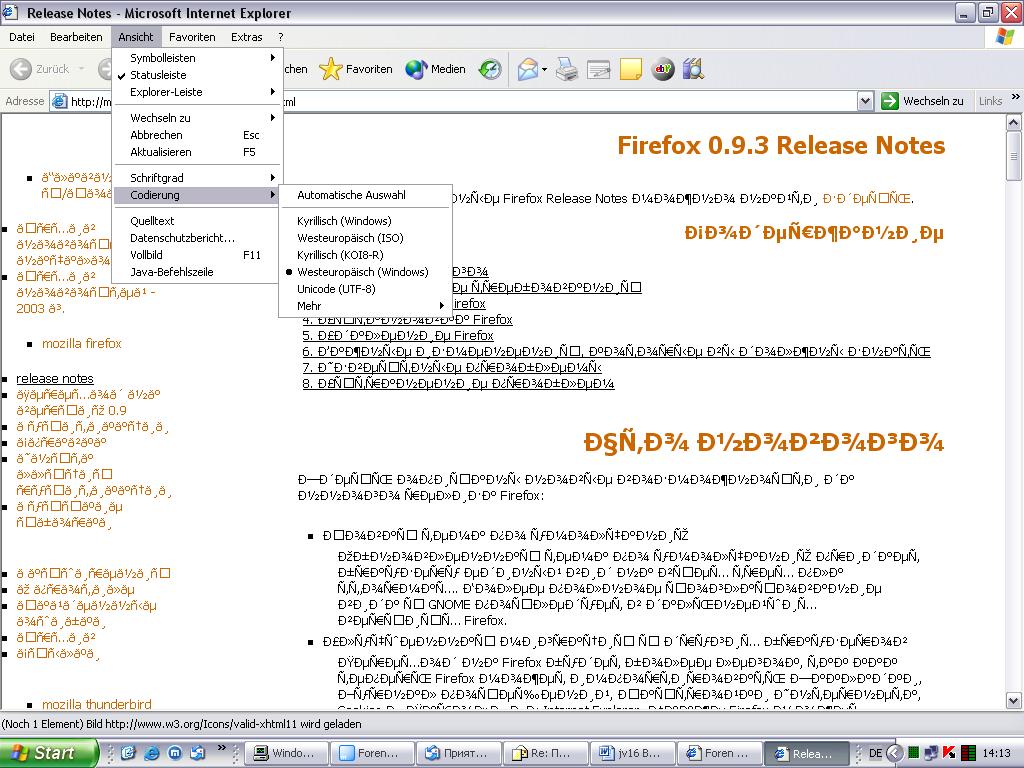Open the mail button dropdown arrow

(x=544, y=69)
